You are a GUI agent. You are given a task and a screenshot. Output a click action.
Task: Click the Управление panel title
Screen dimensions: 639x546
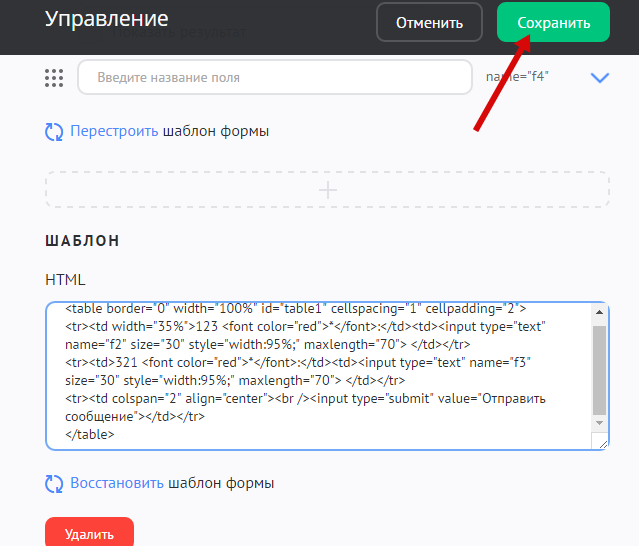tap(106, 20)
